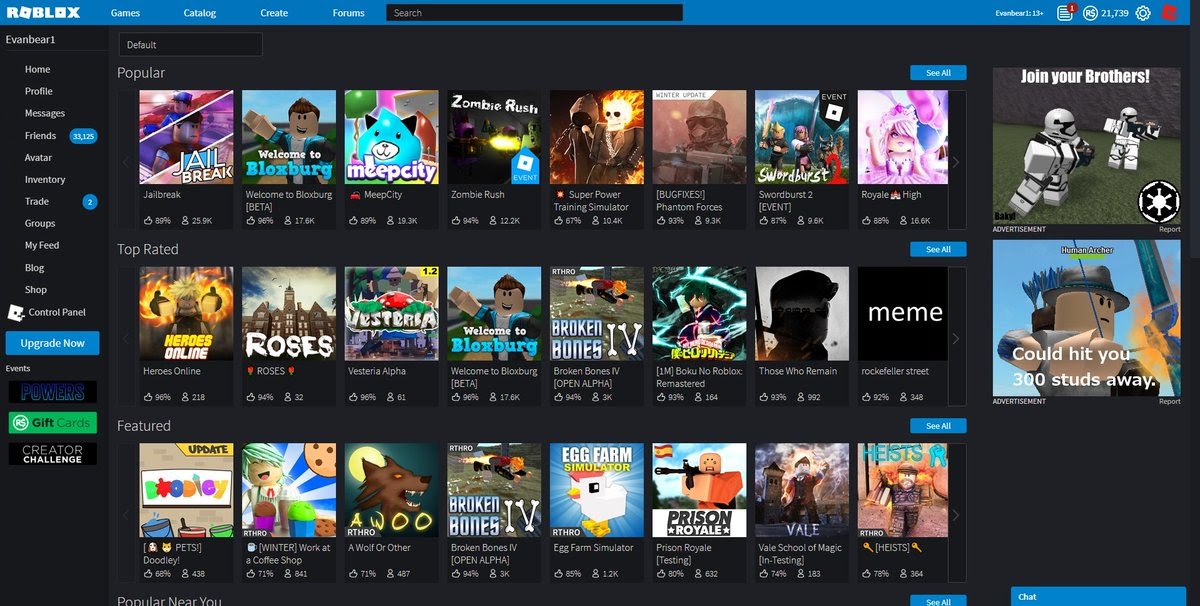Open the Jailbreak game thumbnail
Image resolution: width=1200 pixels, height=606 pixels.
pyautogui.click(x=186, y=137)
